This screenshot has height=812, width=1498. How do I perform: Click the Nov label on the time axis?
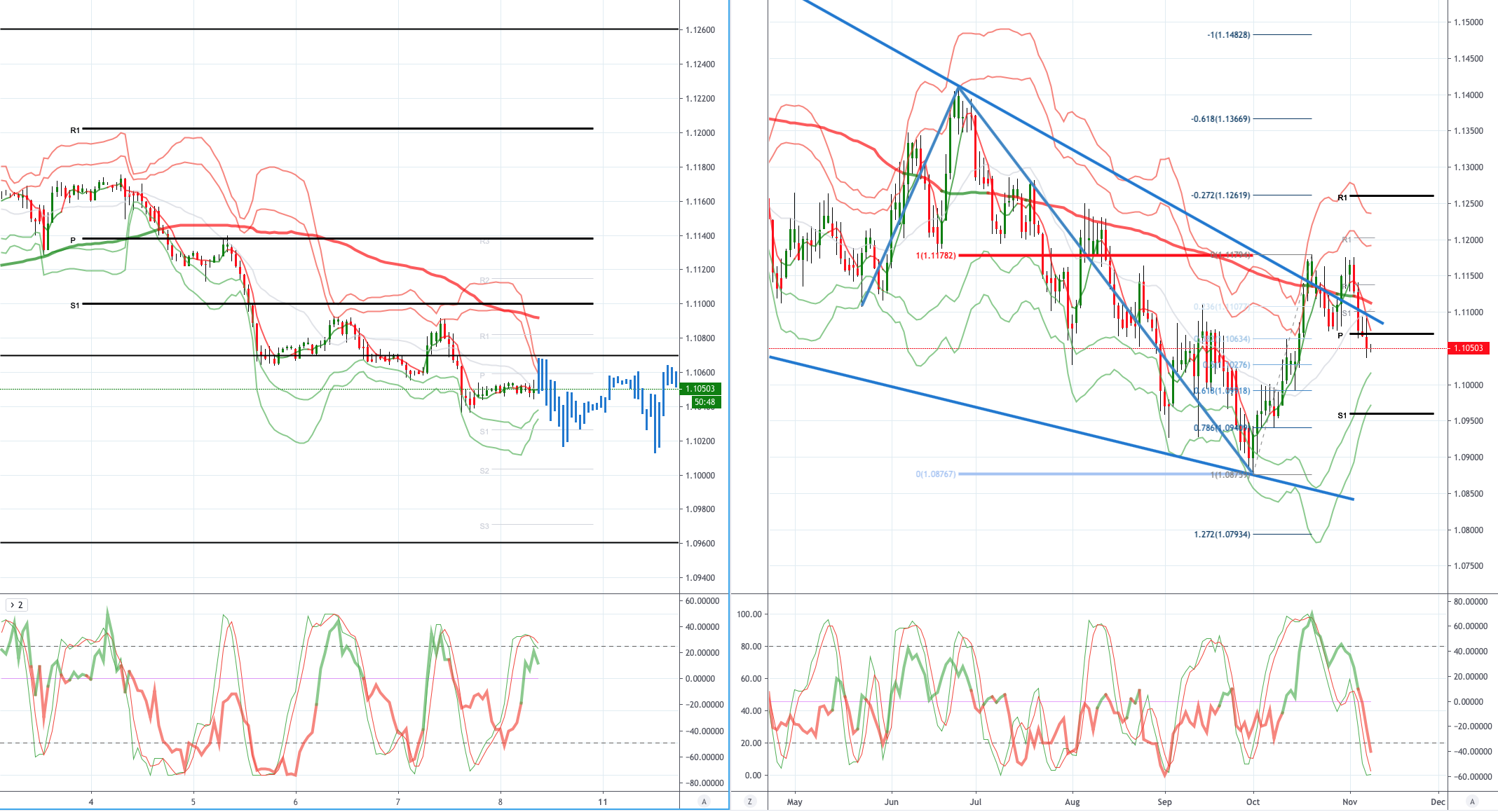point(1349,801)
